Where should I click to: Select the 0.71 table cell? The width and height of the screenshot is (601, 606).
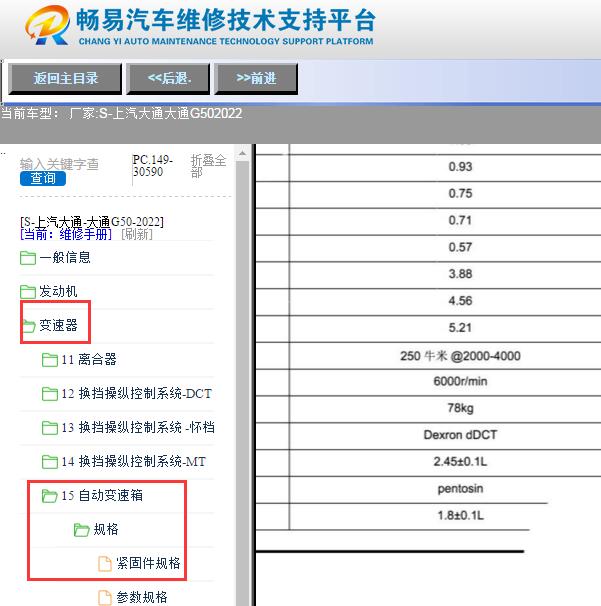tap(460, 220)
